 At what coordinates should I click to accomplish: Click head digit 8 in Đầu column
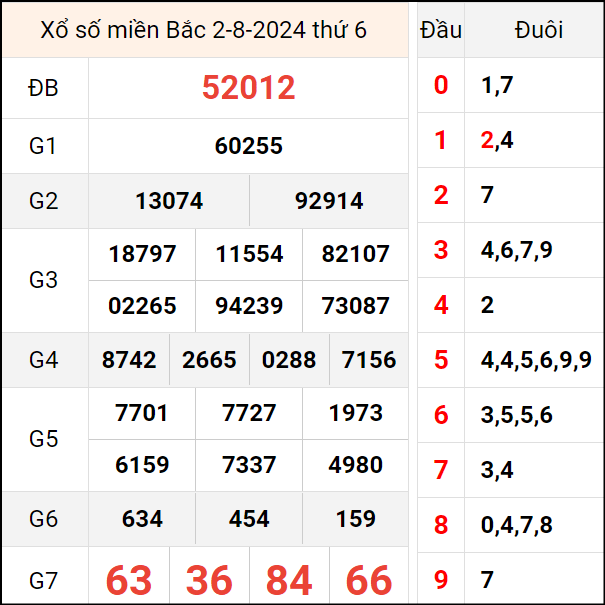(x=441, y=525)
